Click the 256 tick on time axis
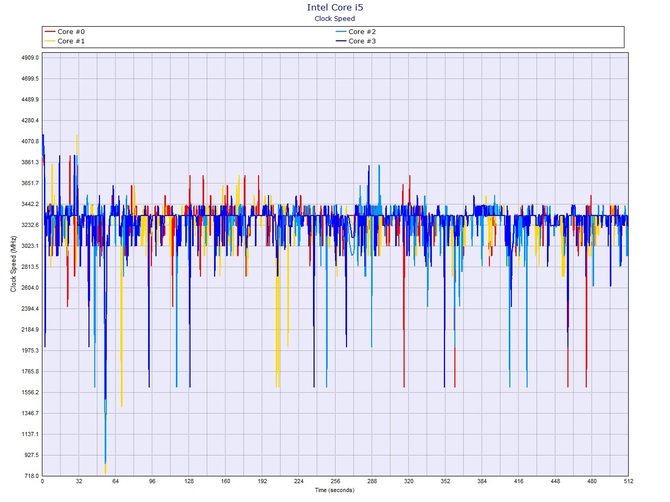The height and width of the screenshot is (502, 670). pyautogui.click(x=335, y=481)
